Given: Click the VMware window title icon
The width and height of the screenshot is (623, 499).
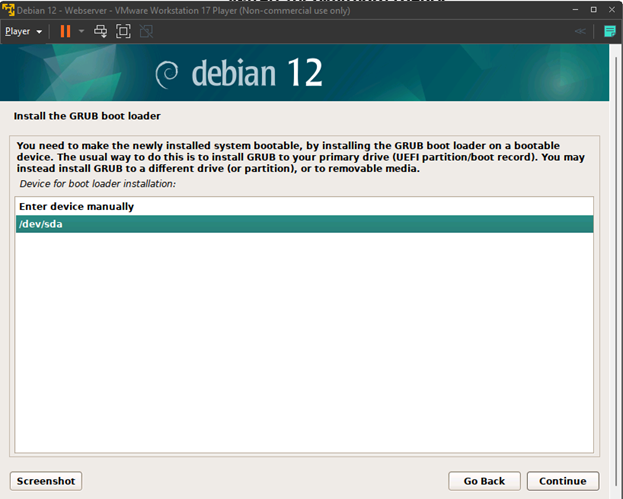Looking at the screenshot, I should tap(8, 10).
